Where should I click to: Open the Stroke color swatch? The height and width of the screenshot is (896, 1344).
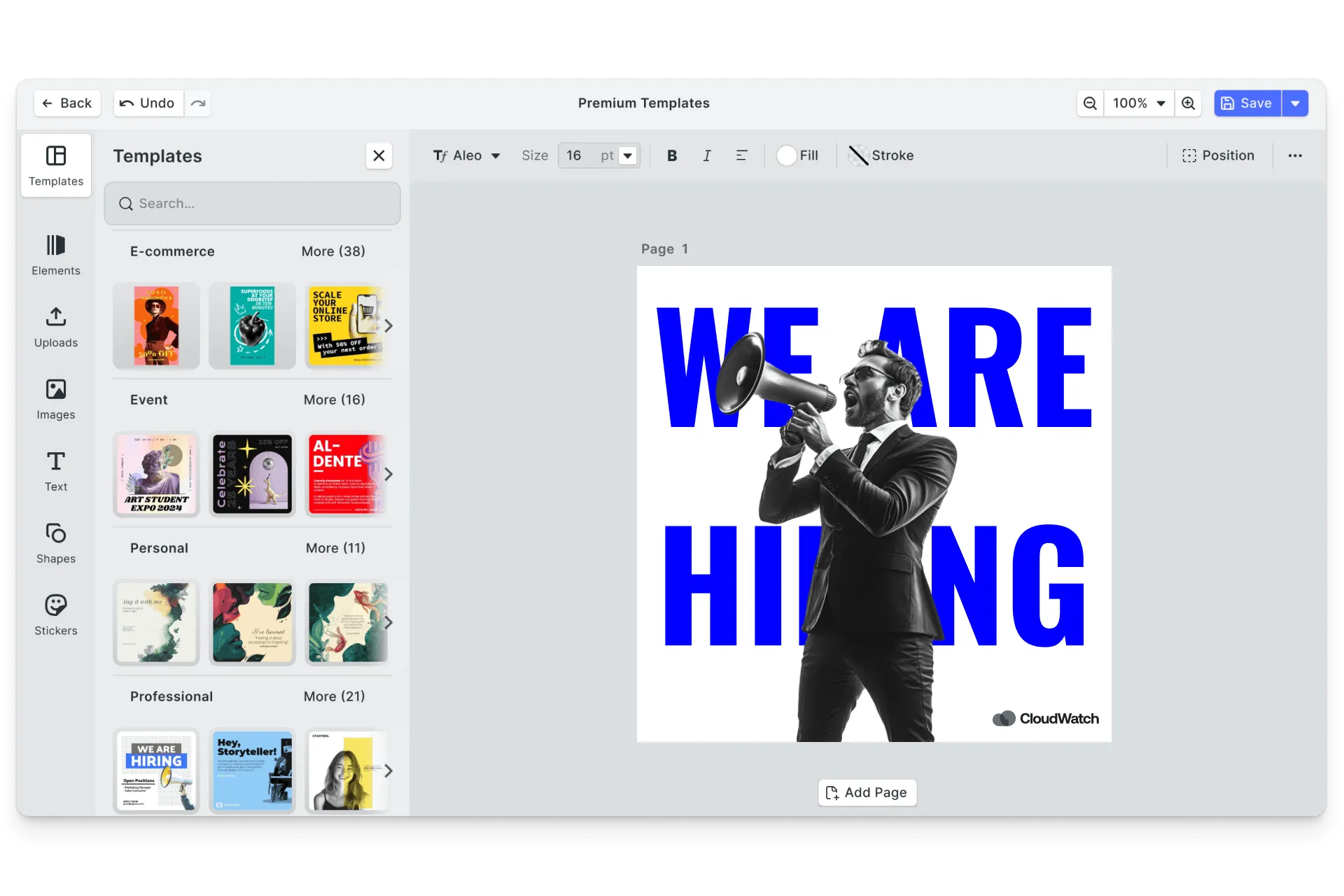tap(858, 155)
